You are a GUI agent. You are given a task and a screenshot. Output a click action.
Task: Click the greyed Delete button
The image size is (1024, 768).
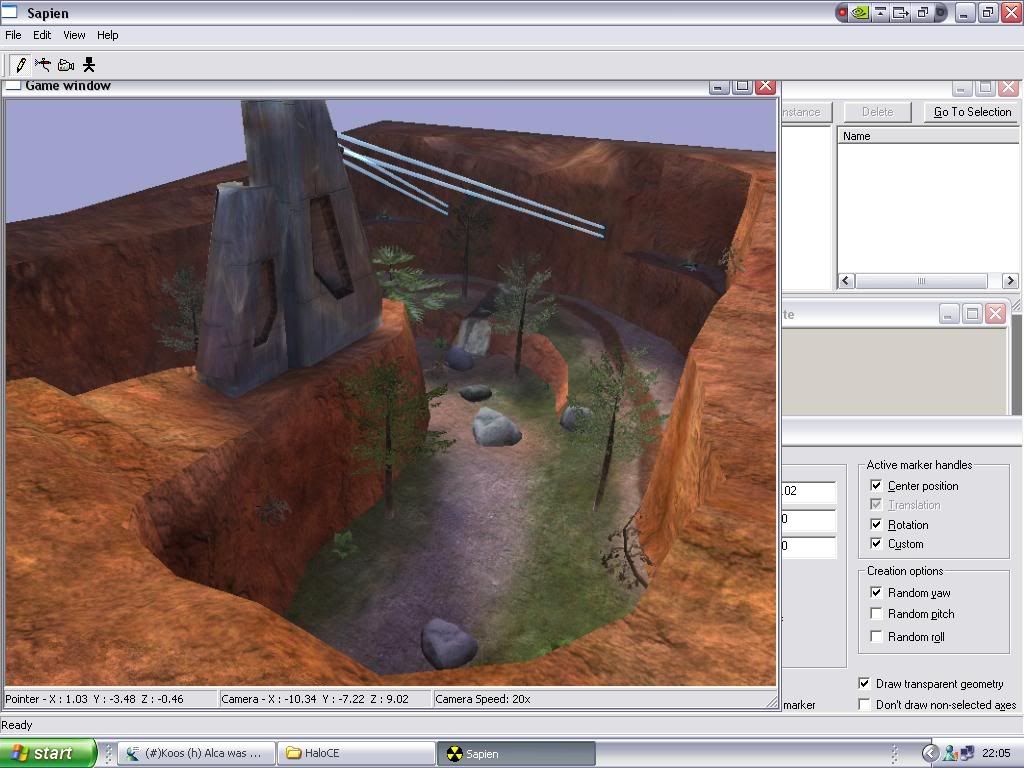pyautogui.click(x=877, y=112)
